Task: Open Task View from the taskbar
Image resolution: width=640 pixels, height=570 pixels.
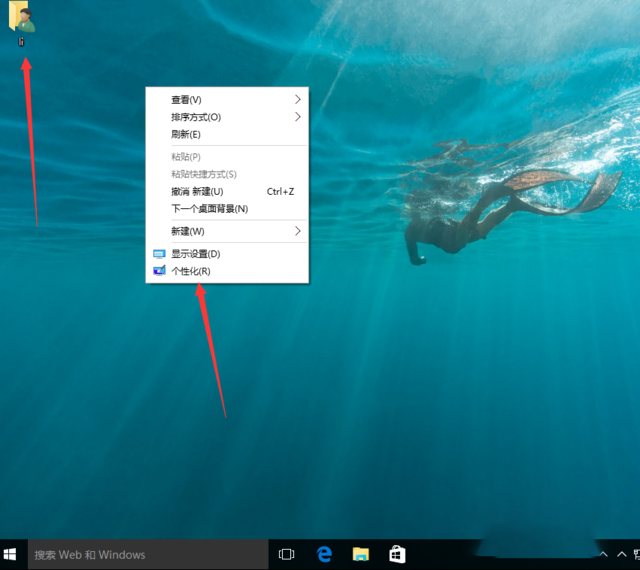Action: click(286, 554)
